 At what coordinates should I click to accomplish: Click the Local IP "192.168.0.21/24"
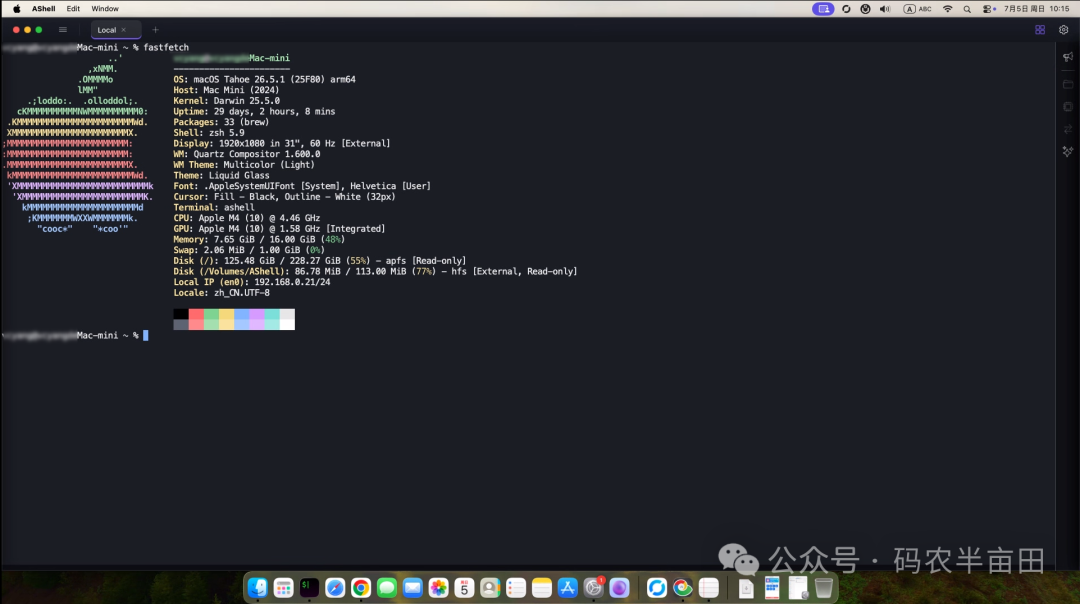coord(292,282)
